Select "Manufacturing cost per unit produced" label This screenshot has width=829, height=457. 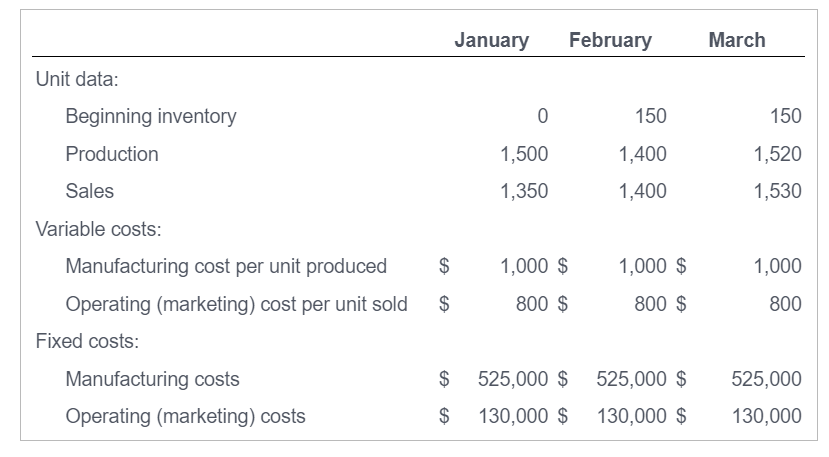point(226,266)
